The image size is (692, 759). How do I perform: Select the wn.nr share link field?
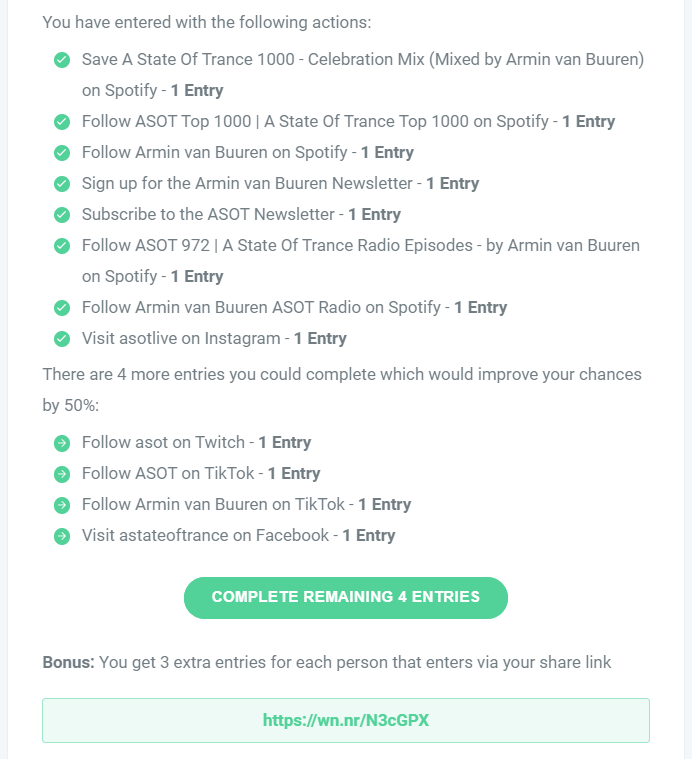[x=346, y=720]
